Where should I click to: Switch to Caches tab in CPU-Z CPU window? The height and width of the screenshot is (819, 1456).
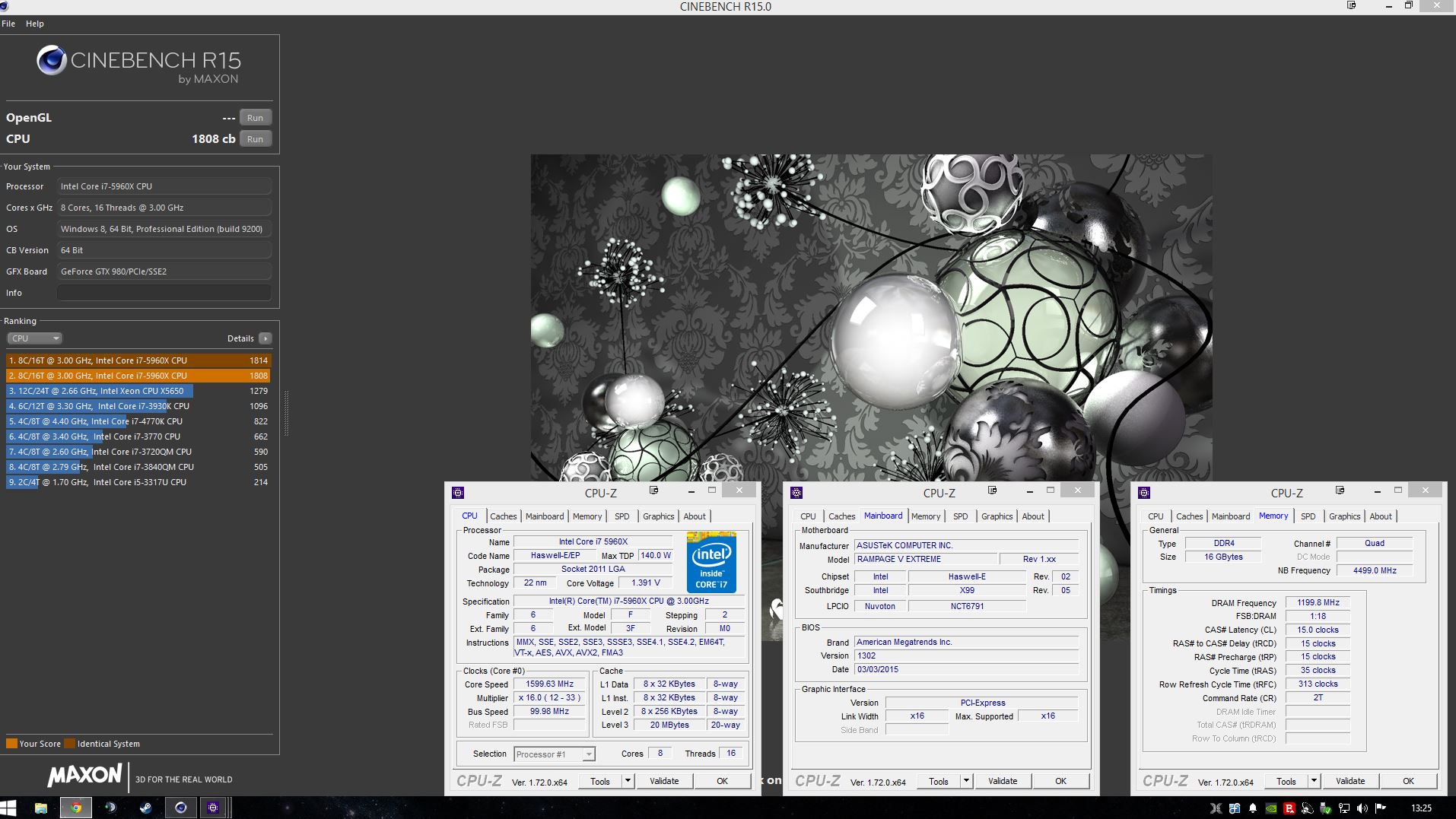pos(503,516)
